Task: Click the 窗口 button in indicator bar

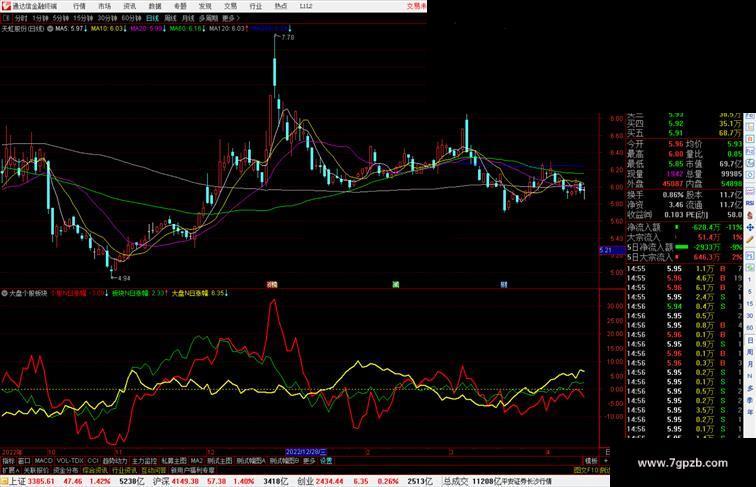Action: tap(25, 461)
